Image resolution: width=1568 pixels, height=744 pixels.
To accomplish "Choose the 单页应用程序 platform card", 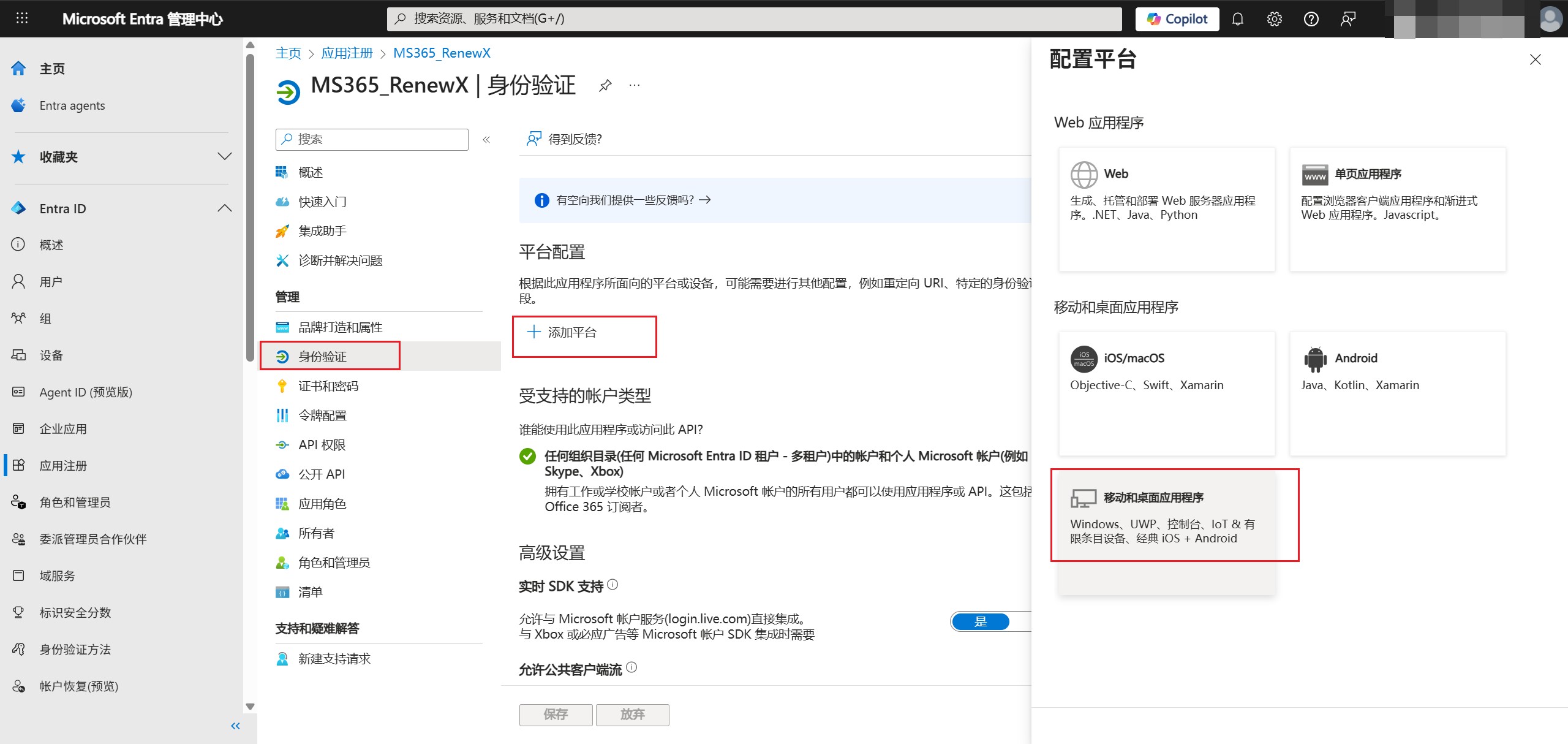I will click(x=1397, y=209).
